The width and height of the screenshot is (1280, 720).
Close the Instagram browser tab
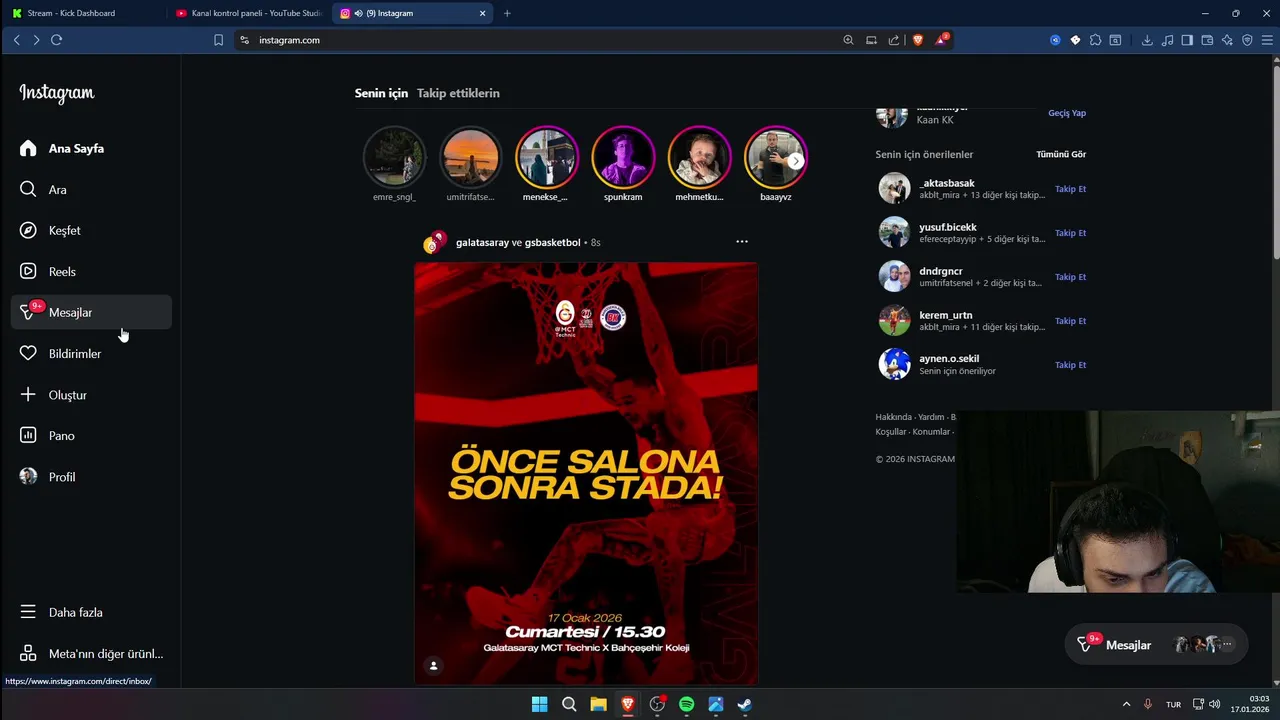[483, 13]
